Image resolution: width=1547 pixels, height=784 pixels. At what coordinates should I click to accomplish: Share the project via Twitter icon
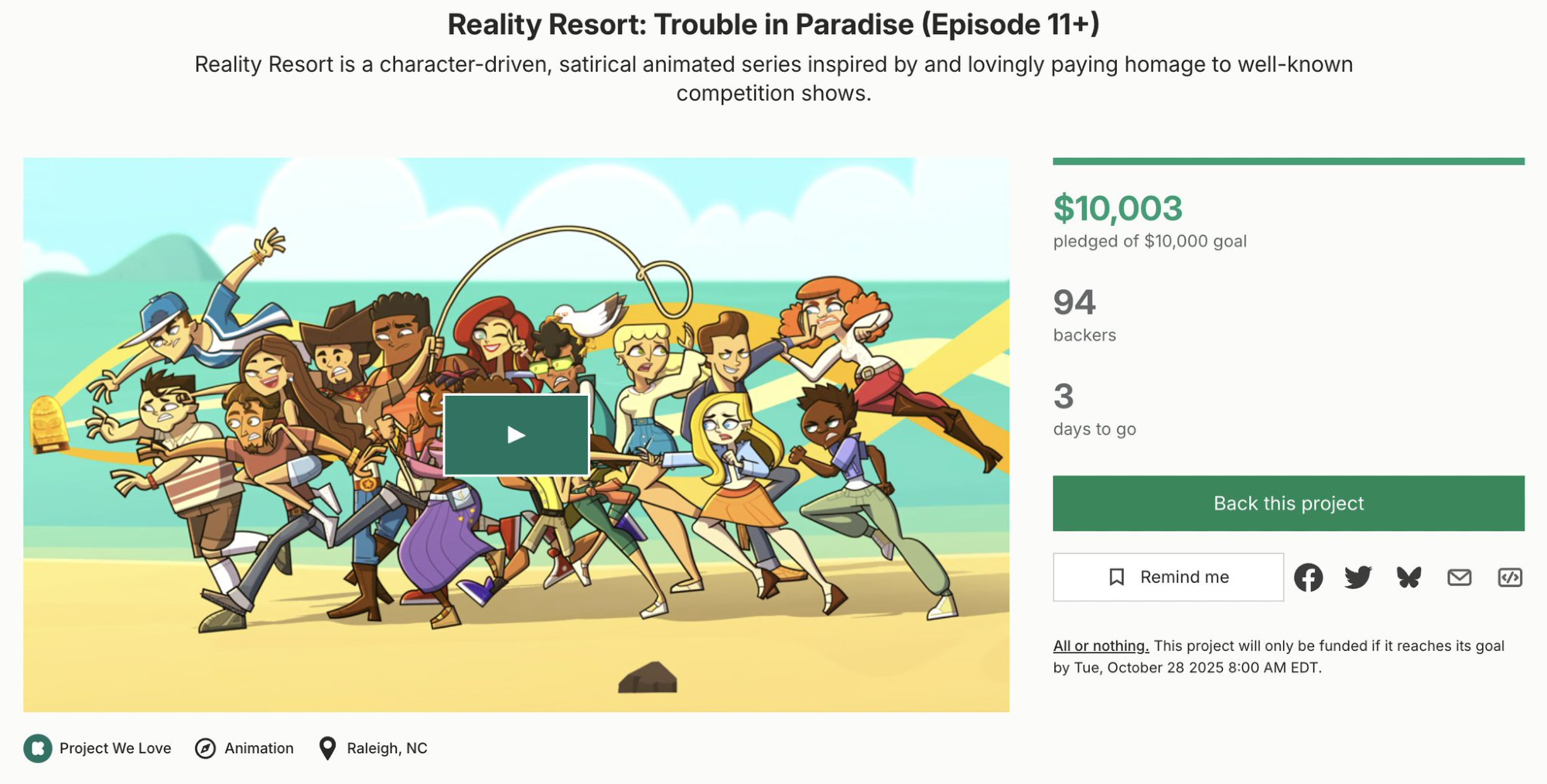click(x=1357, y=578)
